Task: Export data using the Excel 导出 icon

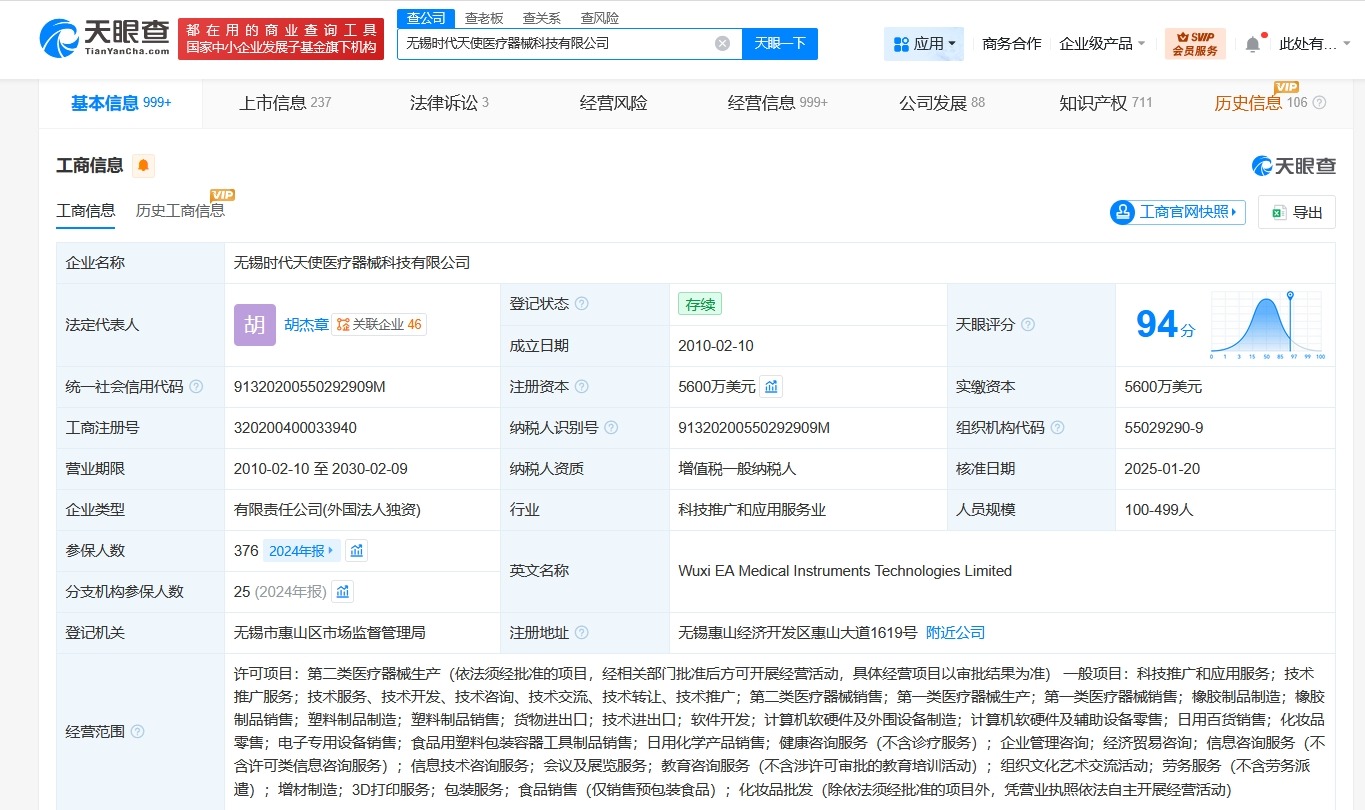Action: coord(1297,211)
